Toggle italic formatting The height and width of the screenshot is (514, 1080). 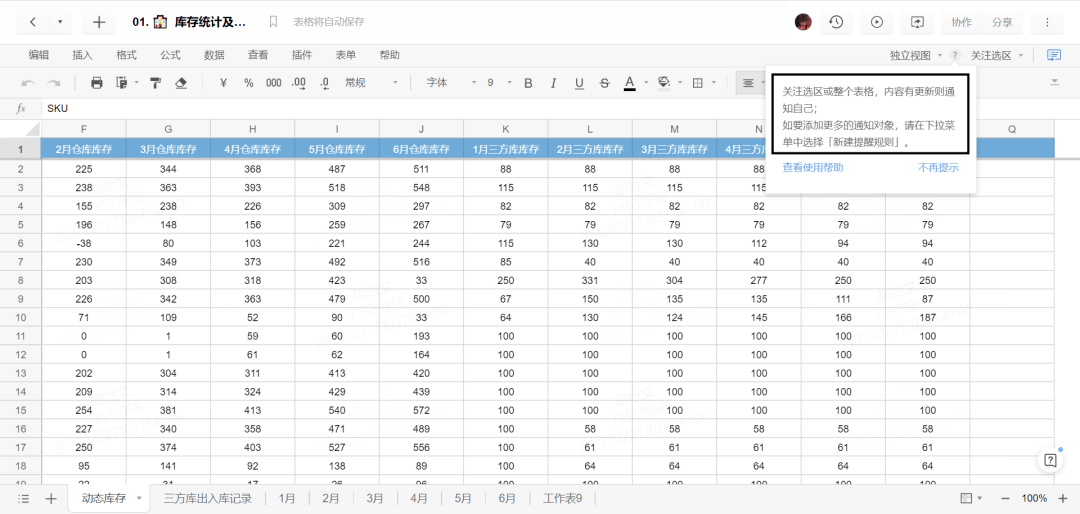553,83
